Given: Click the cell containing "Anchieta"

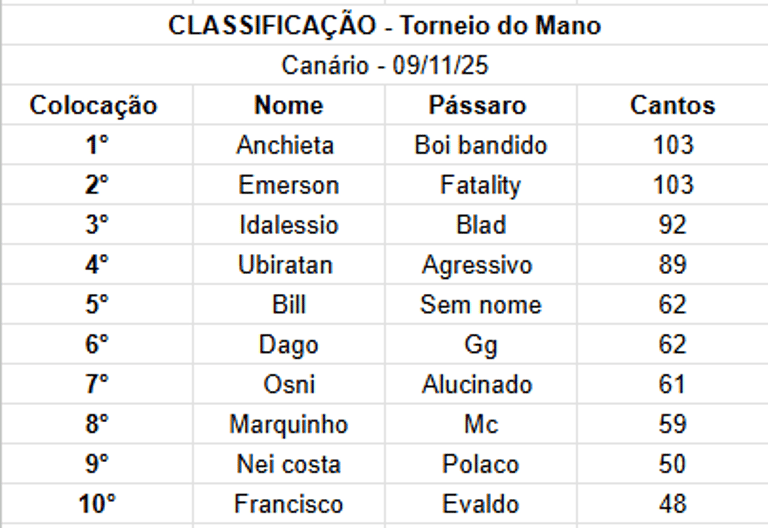Looking at the screenshot, I should click(286, 145).
